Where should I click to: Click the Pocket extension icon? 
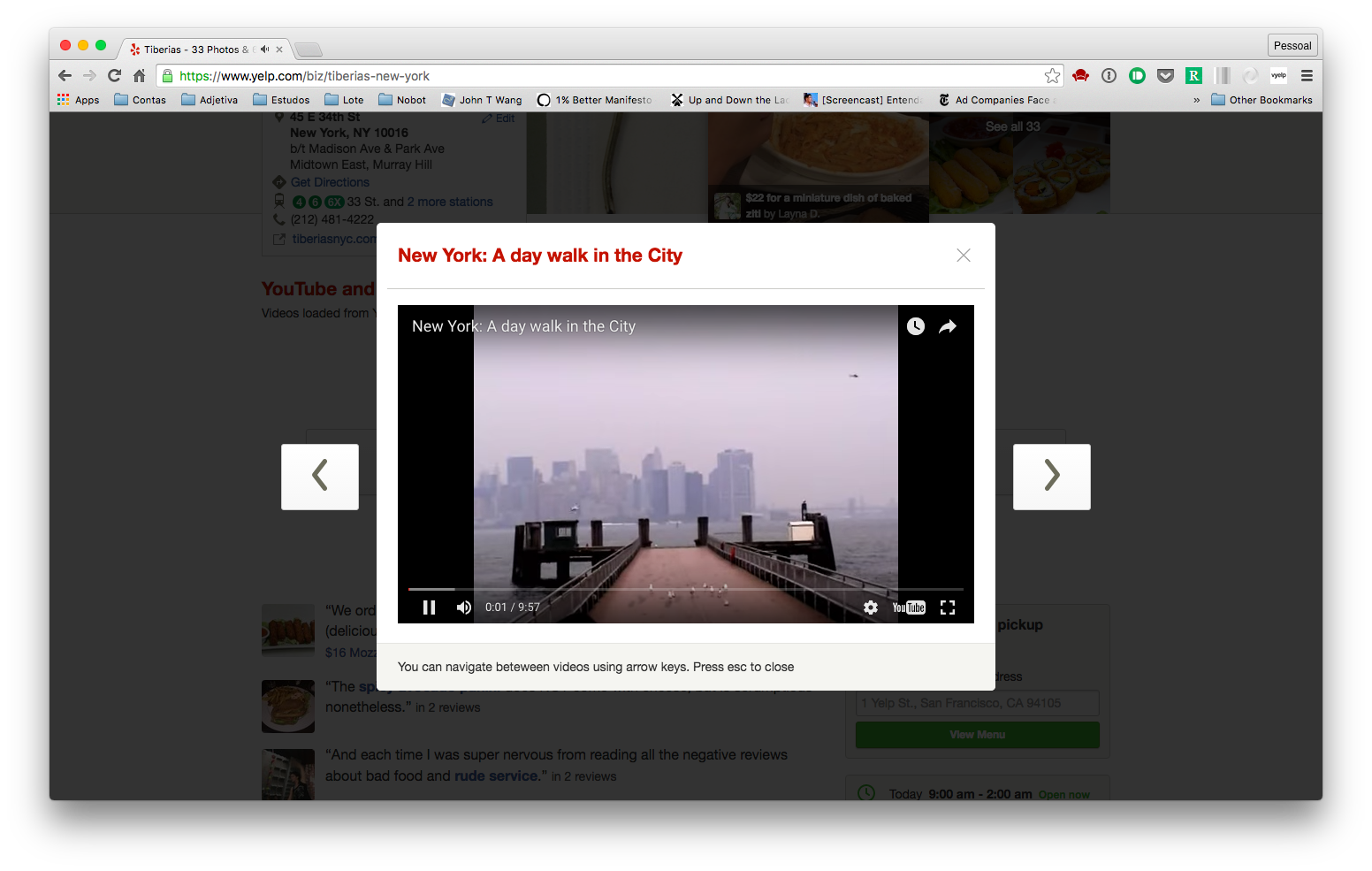(x=1165, y=76)
